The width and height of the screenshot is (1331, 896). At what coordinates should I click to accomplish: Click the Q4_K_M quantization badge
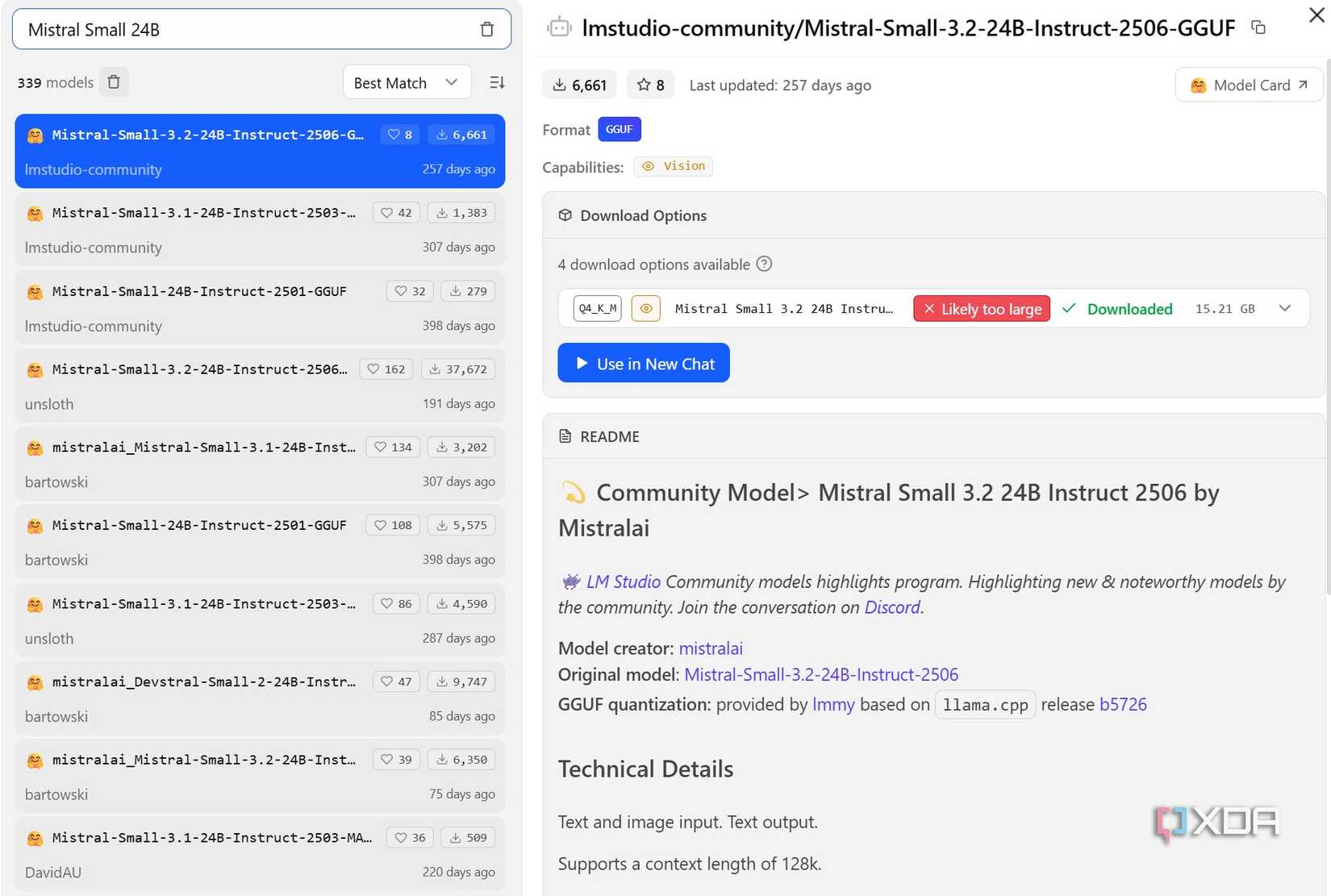point(598,308)
